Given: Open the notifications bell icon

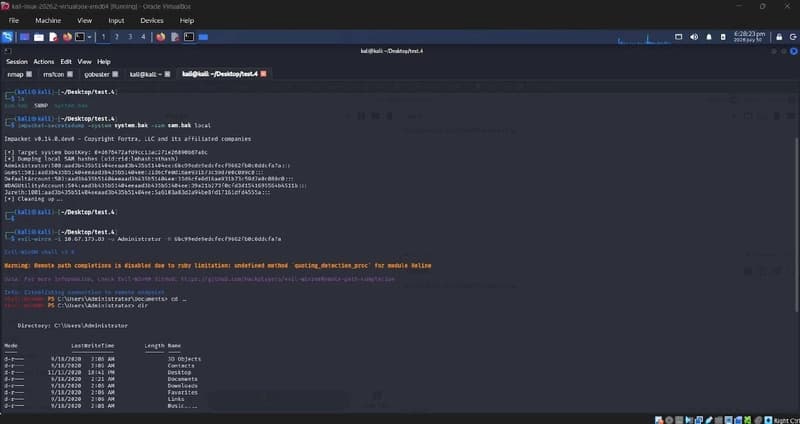Looking at the screenshot, I should pos(709,37).
